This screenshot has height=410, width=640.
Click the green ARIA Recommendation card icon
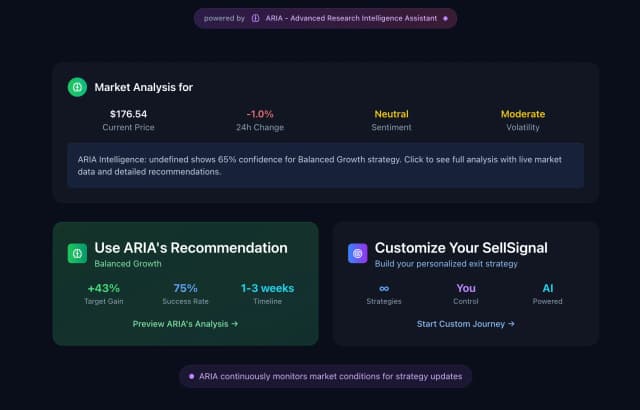tap(77, 253)
